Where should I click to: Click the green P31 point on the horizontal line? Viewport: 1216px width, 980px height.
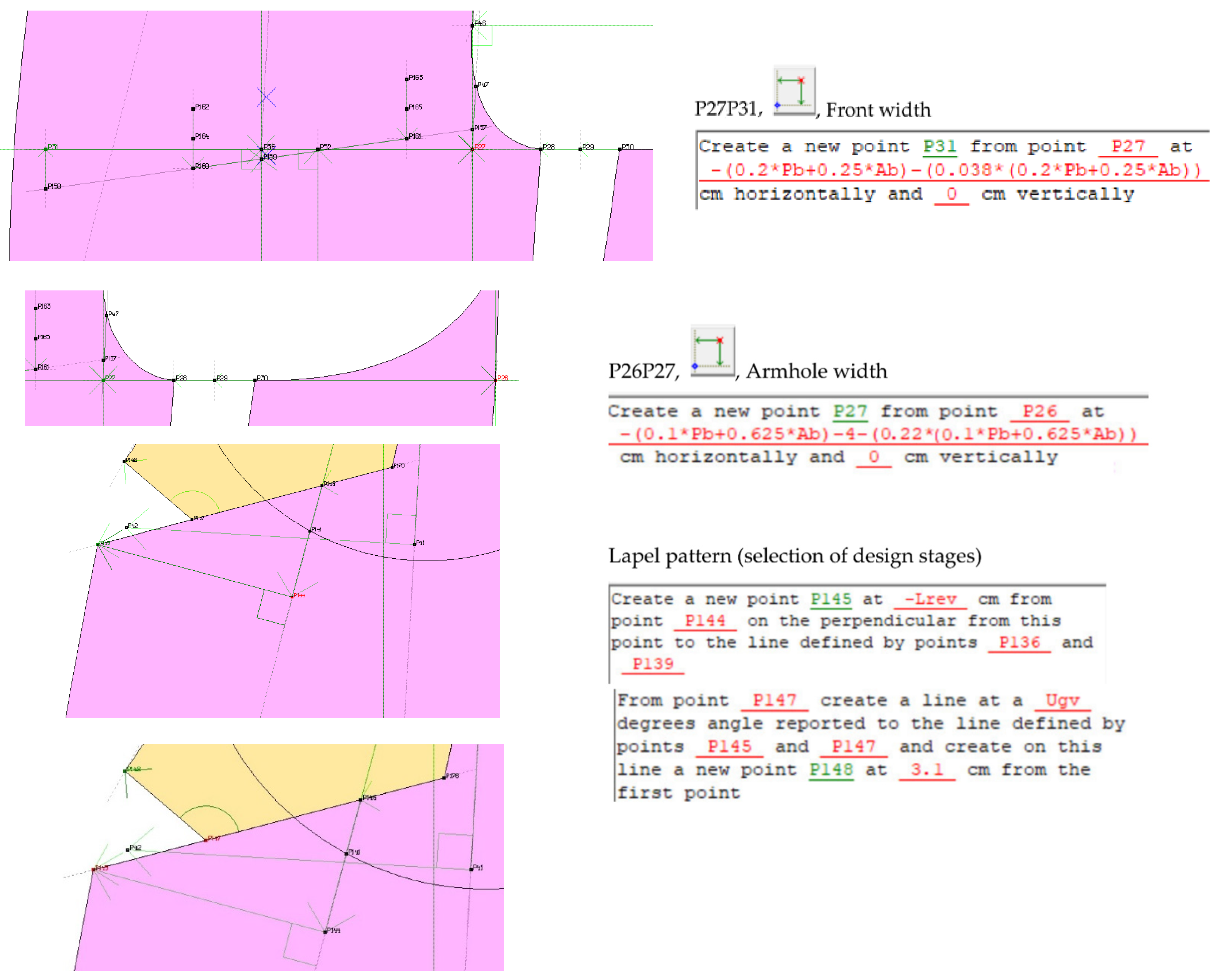pos(46,149)
